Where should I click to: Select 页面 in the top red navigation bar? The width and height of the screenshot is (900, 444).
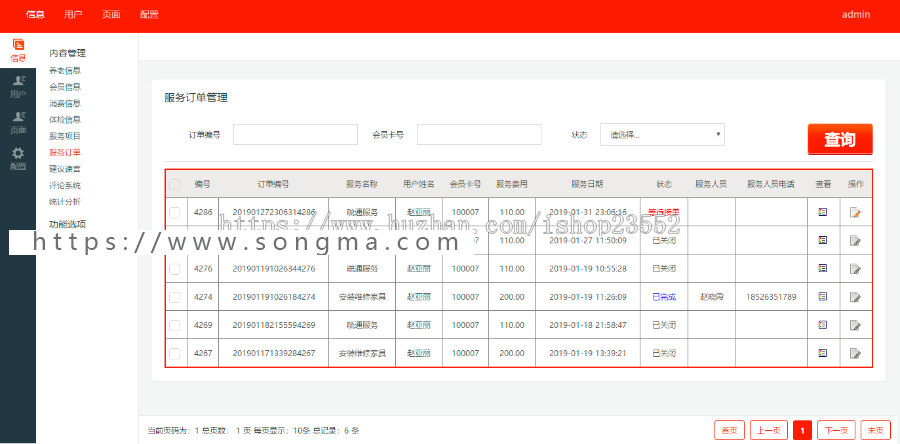(x=111, y=15)
